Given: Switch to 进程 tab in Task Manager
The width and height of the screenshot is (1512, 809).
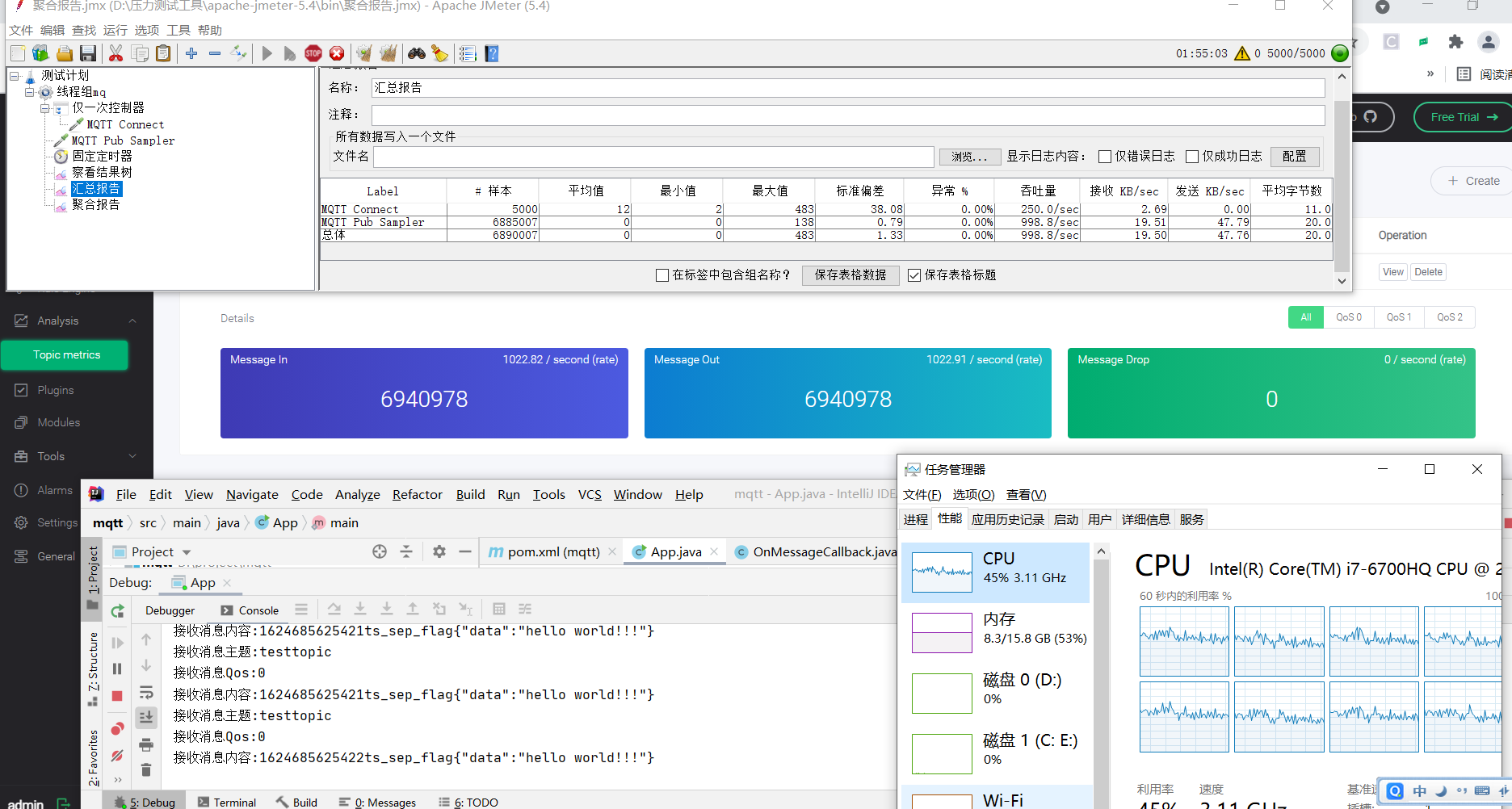Looking at the screenshot, I should [x=916, y=519].
